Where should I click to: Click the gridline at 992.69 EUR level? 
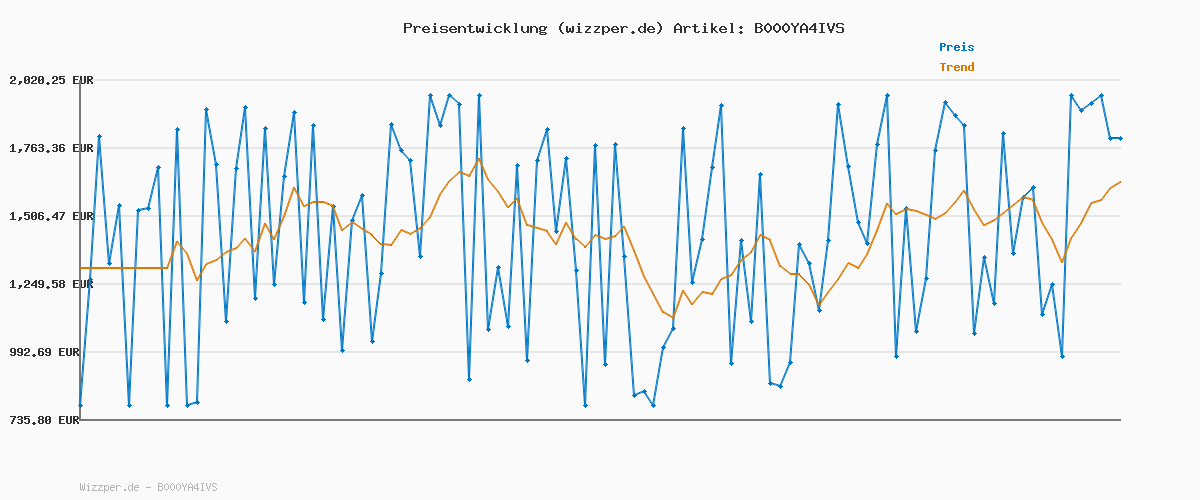click(600, 352)
